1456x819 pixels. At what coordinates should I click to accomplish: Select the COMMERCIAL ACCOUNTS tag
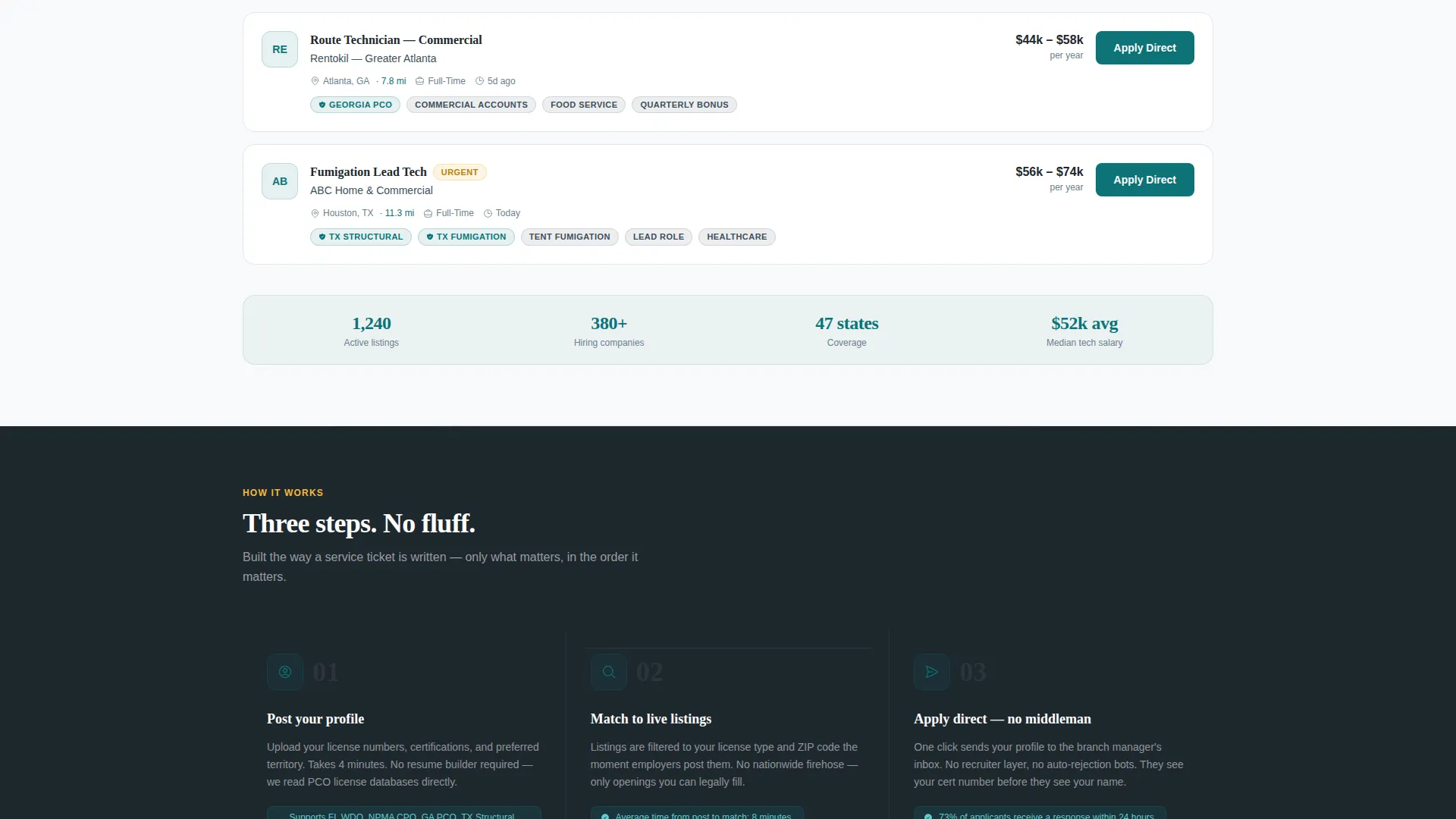[x=471, y=105]
